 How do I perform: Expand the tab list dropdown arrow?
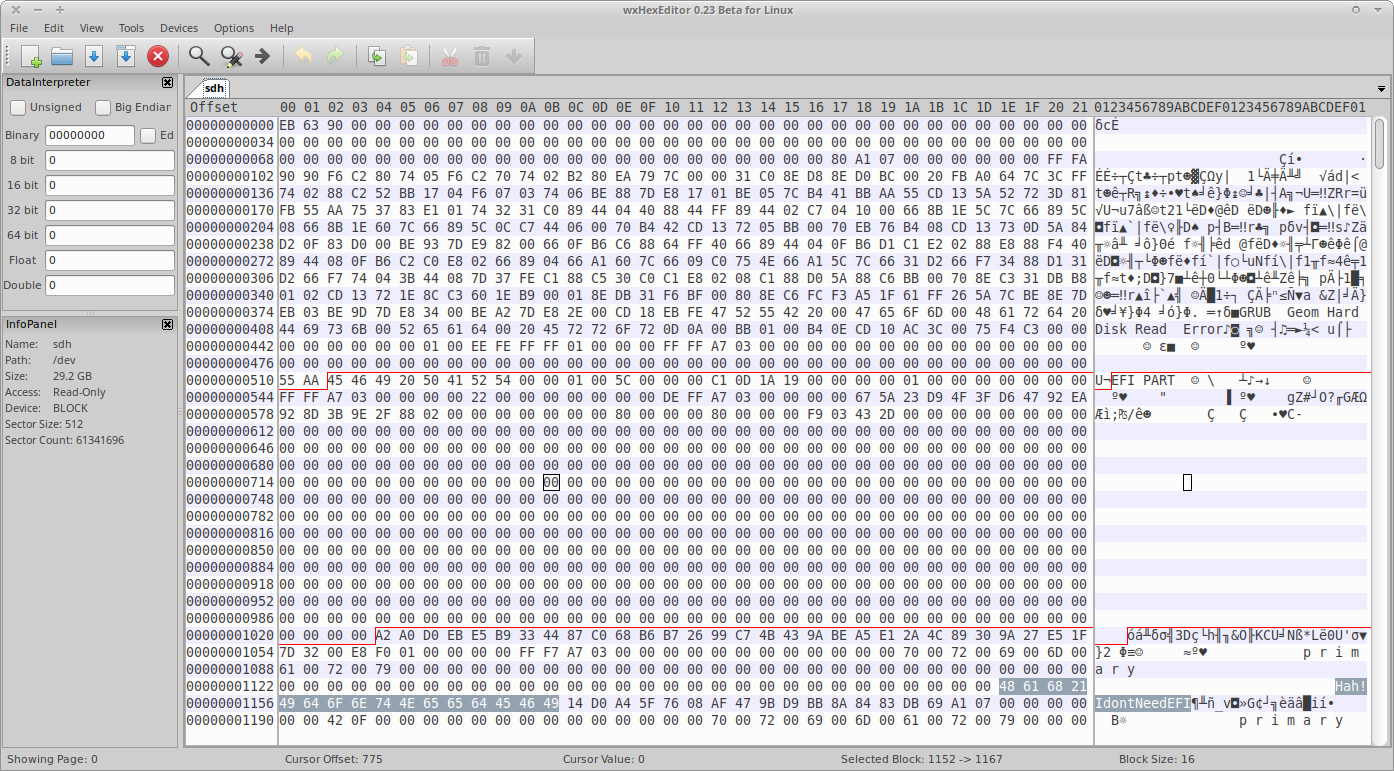1381,89
